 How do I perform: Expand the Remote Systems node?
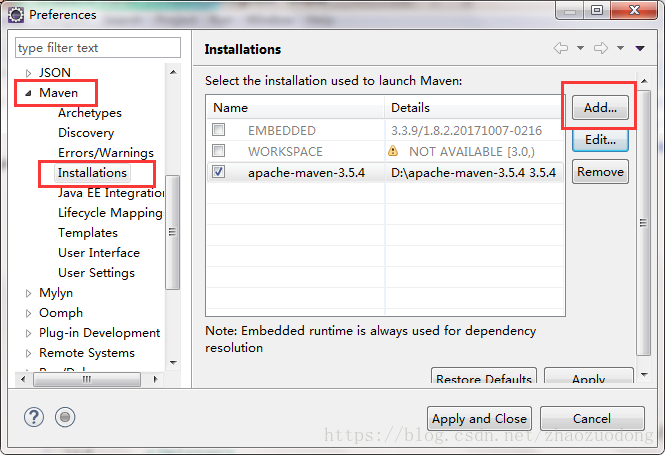(x=28, y=353)
